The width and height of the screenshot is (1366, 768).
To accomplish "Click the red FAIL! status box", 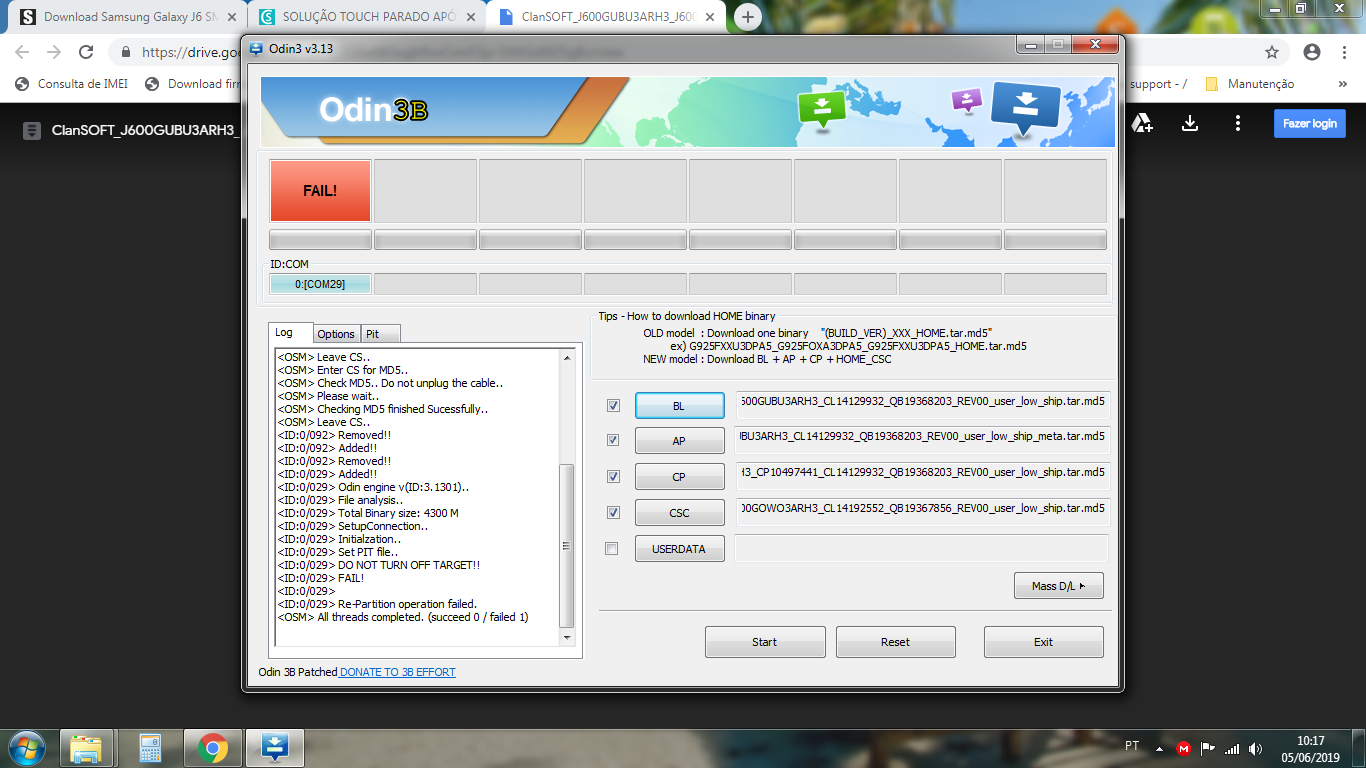I will [320, 190].
